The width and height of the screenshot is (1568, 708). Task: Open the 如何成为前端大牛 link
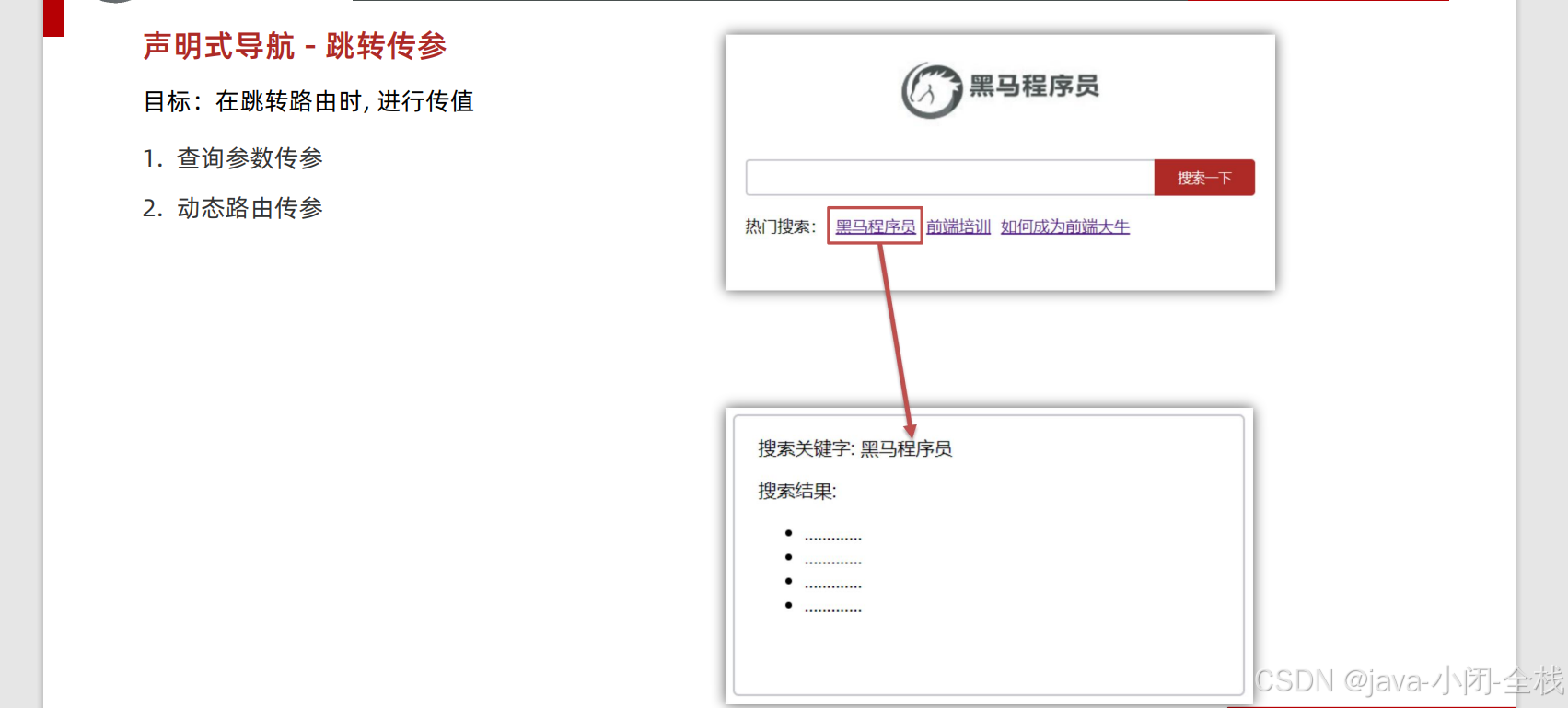[x=1065, y=226]
